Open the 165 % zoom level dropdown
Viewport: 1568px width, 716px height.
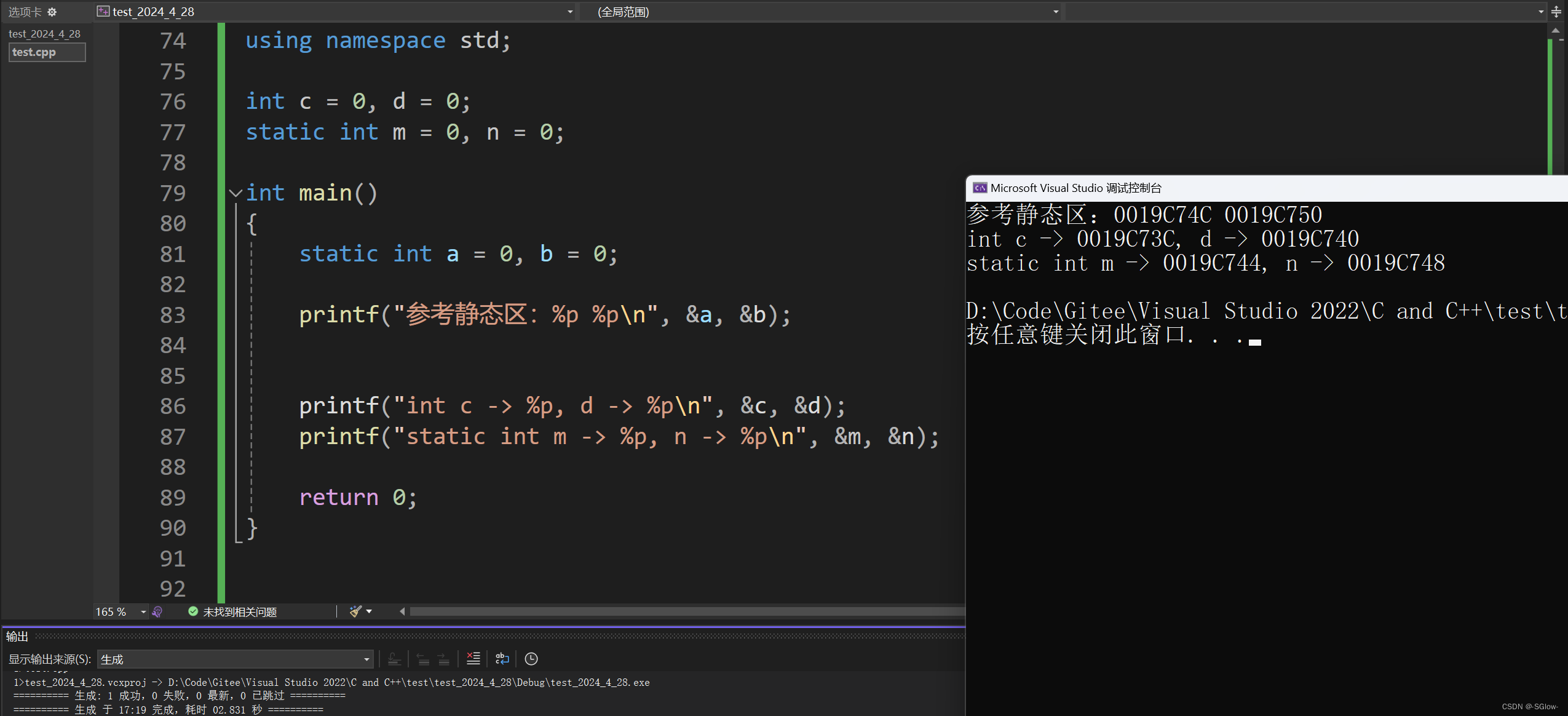pos(143,611)
